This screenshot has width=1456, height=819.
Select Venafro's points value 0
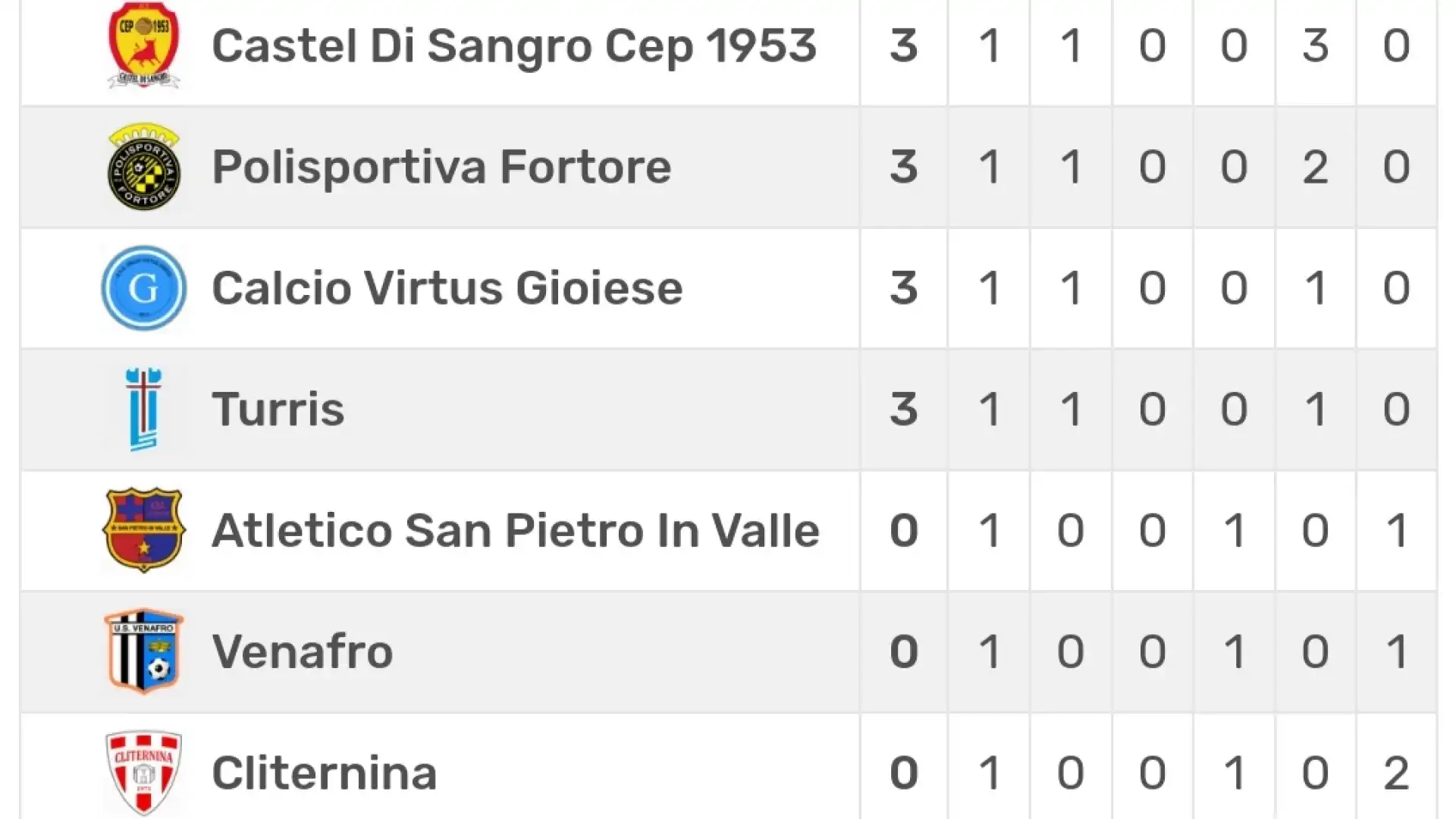(x=904, y=651)
